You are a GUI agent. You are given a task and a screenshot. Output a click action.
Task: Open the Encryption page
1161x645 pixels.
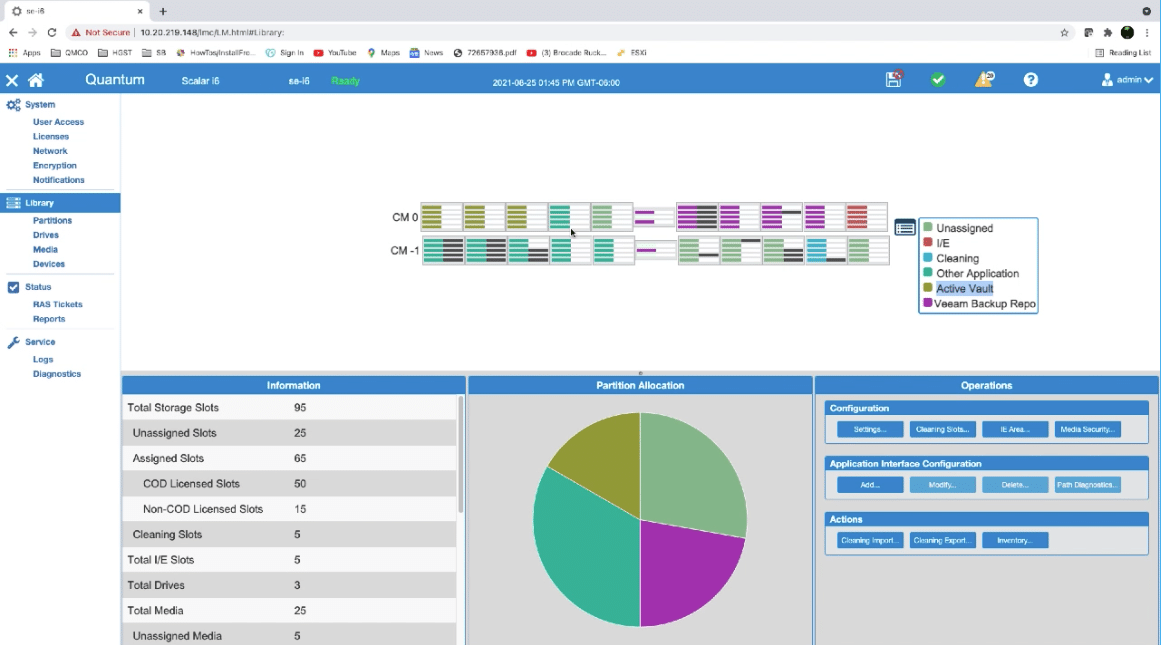click(x=54, y=165)
